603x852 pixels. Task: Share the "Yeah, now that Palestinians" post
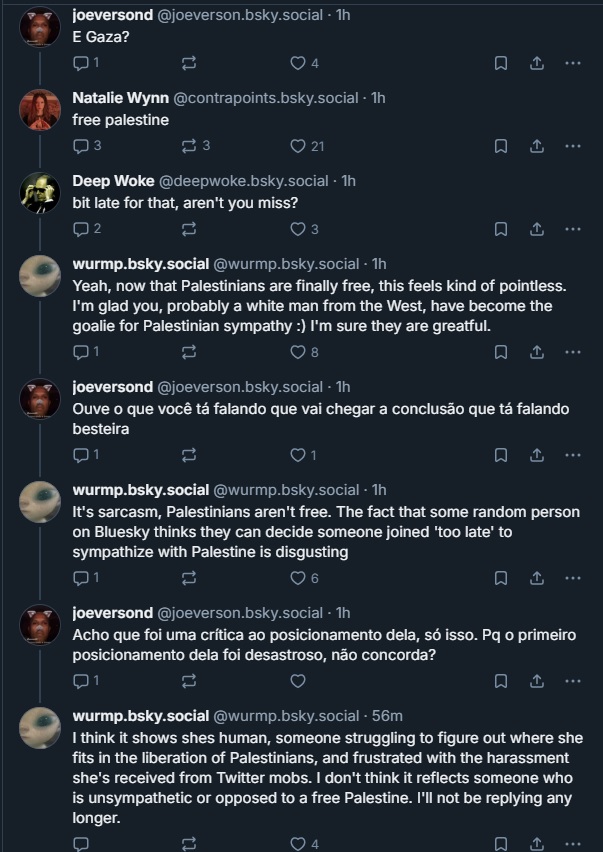[x=536, y=351]
